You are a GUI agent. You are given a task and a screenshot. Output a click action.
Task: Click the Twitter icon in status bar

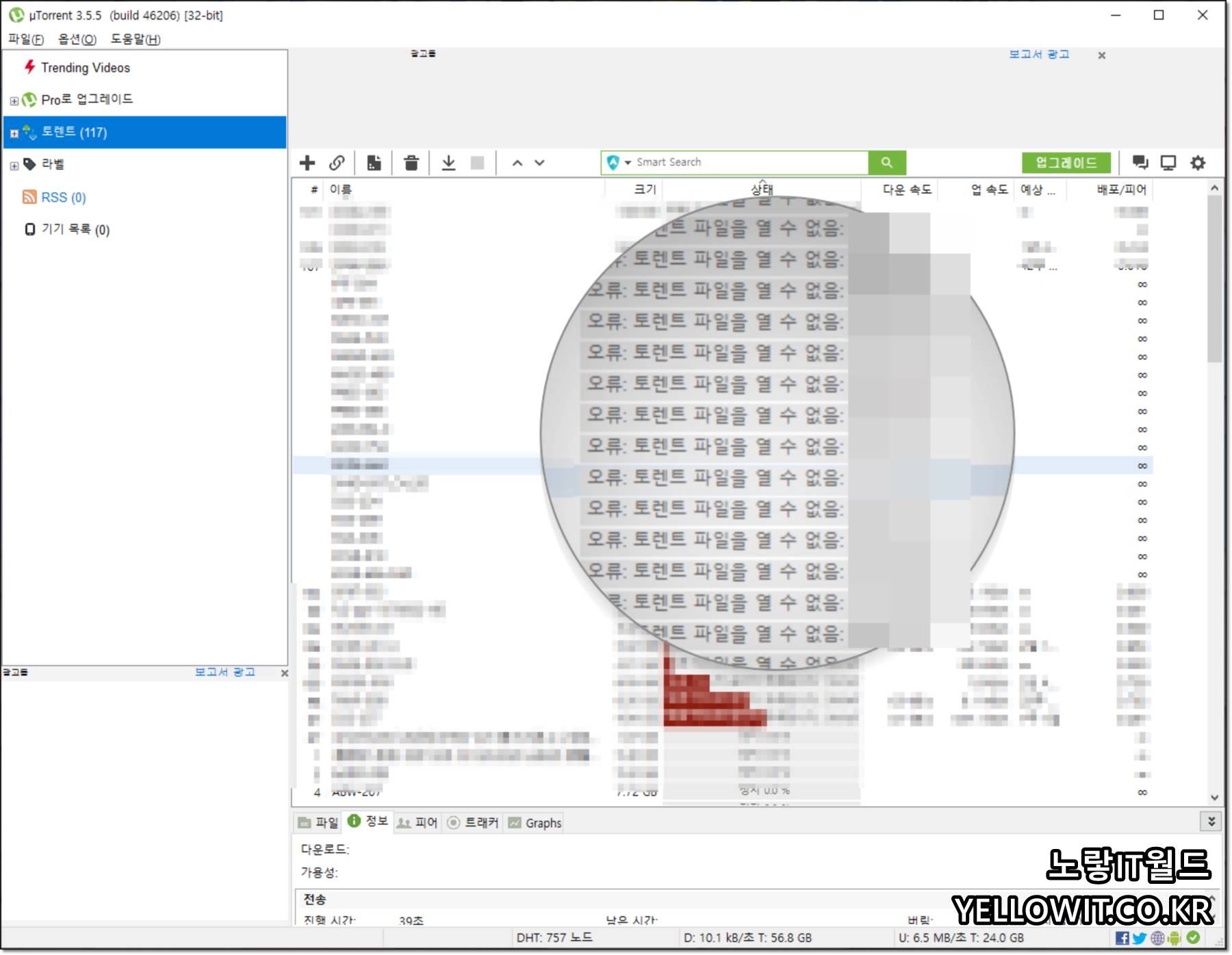pos(1140,938)
